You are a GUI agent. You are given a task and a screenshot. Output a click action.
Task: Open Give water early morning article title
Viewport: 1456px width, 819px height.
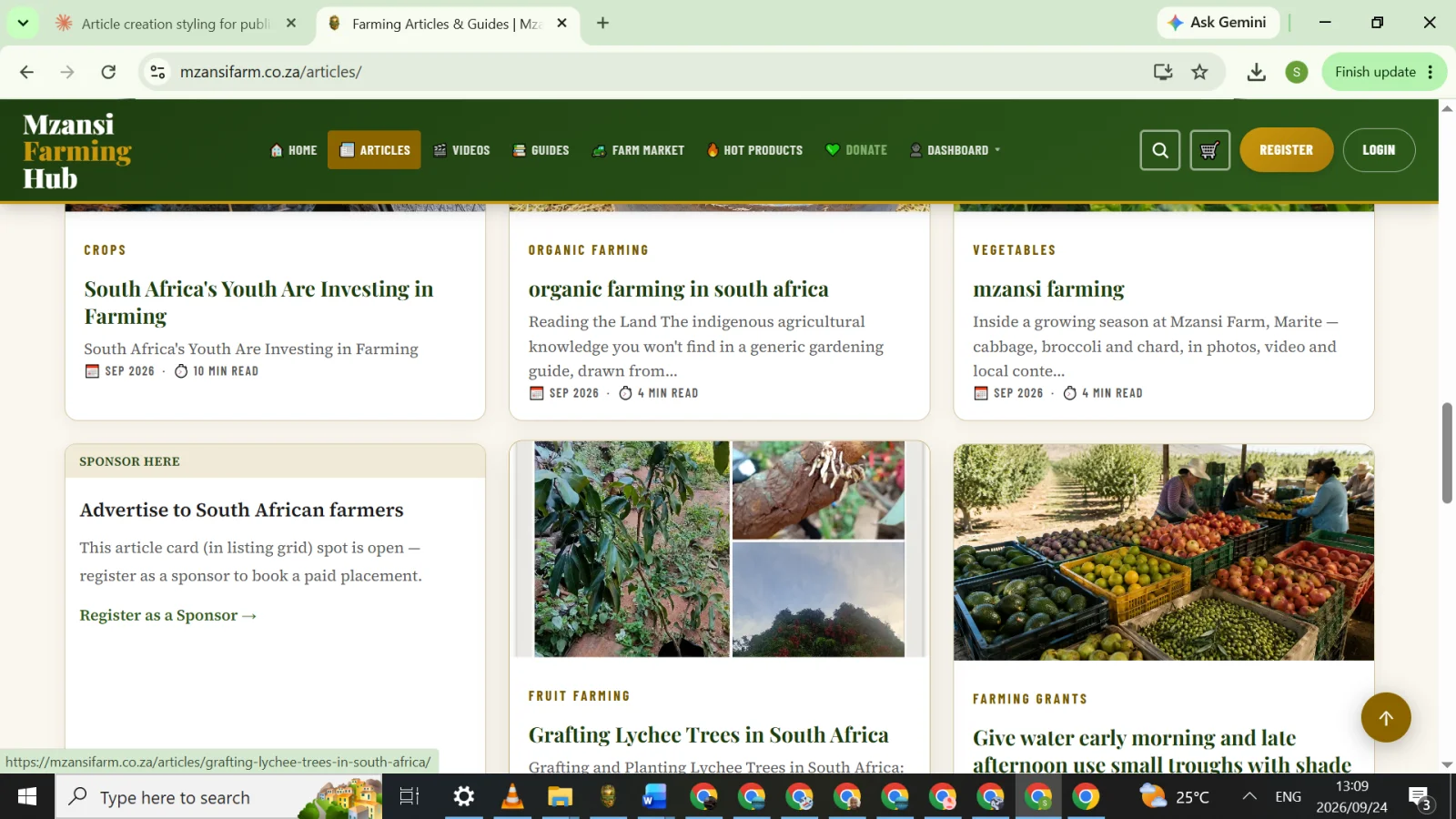pyautogui.click(x=1162, y=752)
